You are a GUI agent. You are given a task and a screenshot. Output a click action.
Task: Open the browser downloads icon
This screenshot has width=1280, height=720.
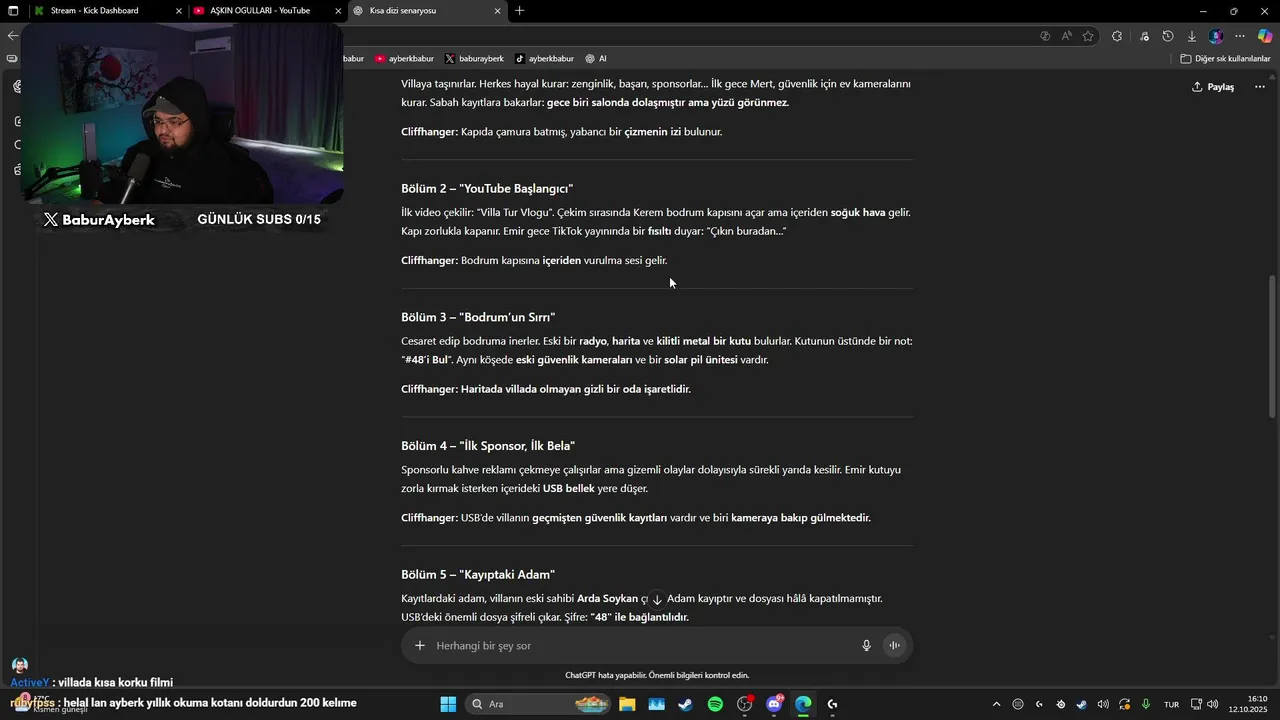tap(1192, 36)
